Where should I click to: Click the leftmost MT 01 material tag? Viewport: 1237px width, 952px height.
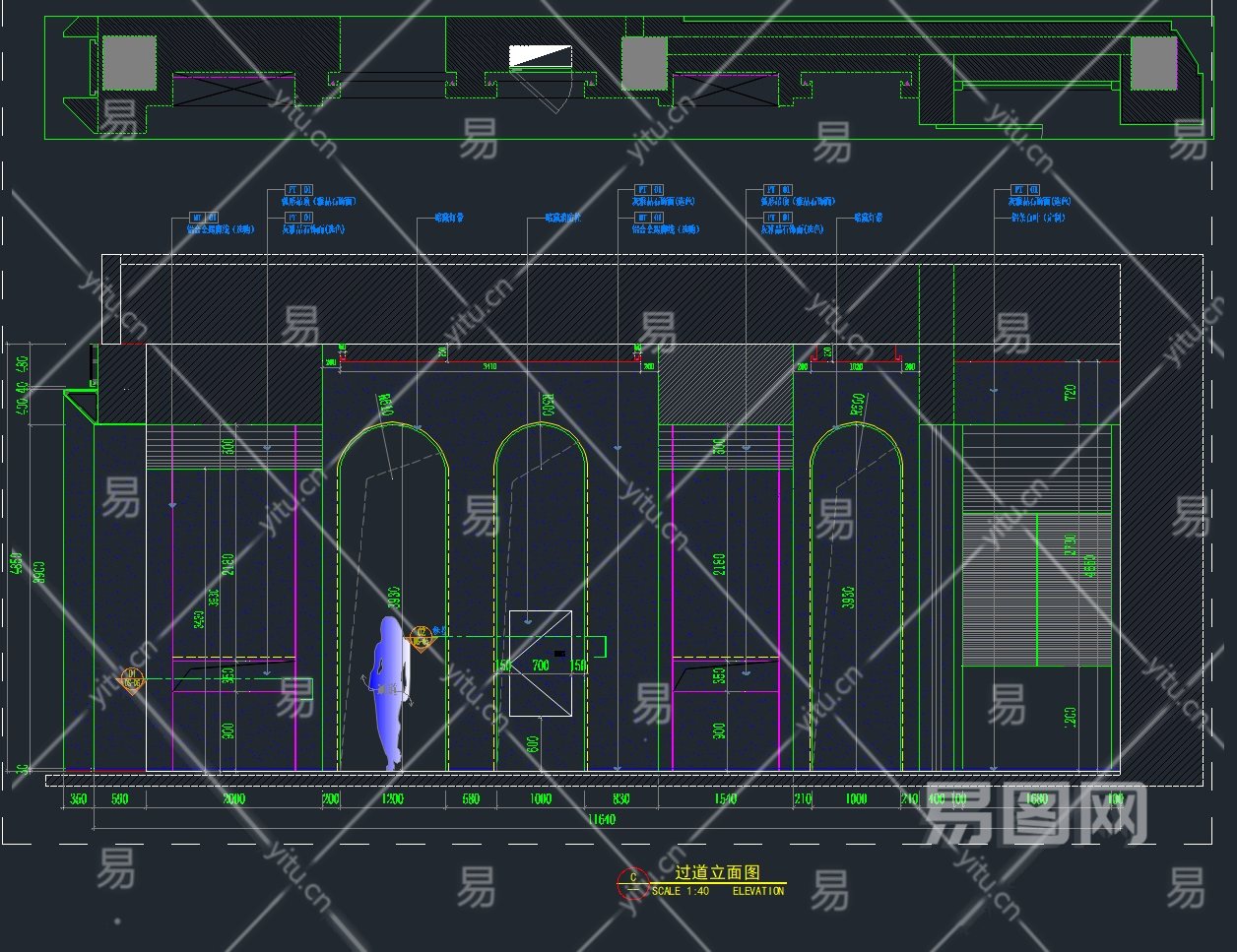[x=205, y=218]
